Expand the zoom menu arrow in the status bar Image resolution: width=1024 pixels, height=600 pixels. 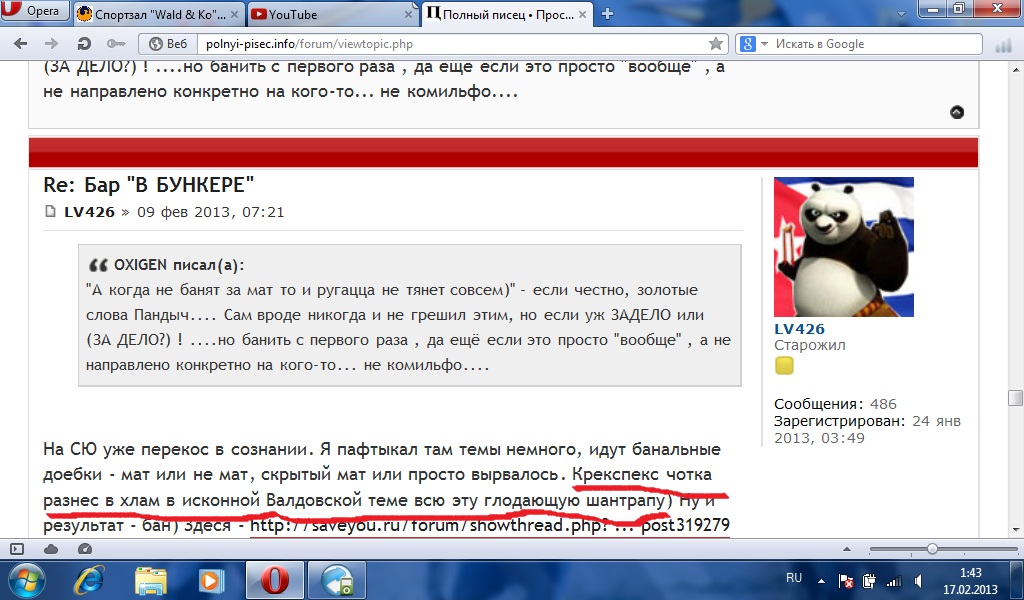pos(847,549)
